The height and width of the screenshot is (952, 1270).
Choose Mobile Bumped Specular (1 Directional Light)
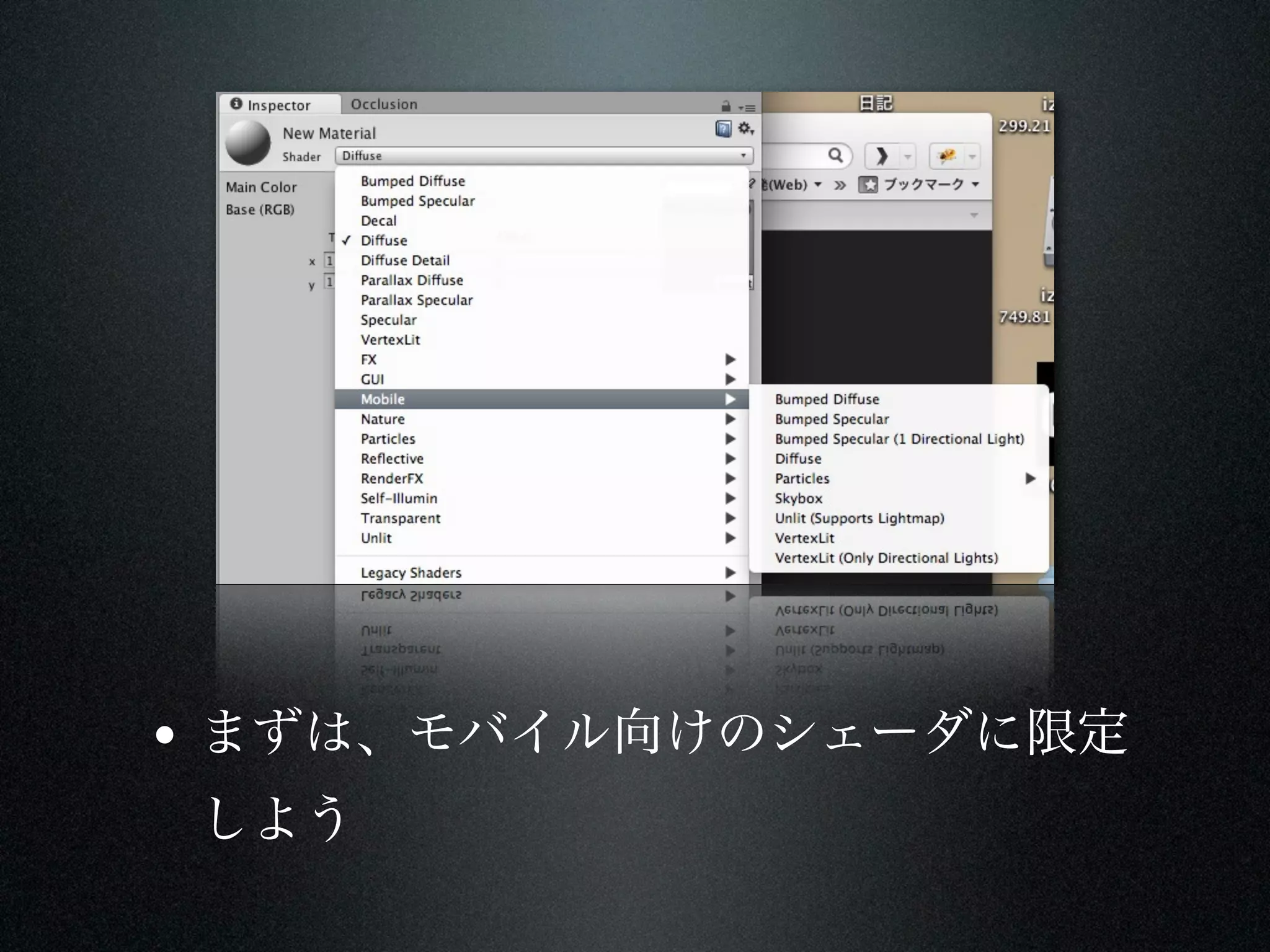tap(899, 439)
